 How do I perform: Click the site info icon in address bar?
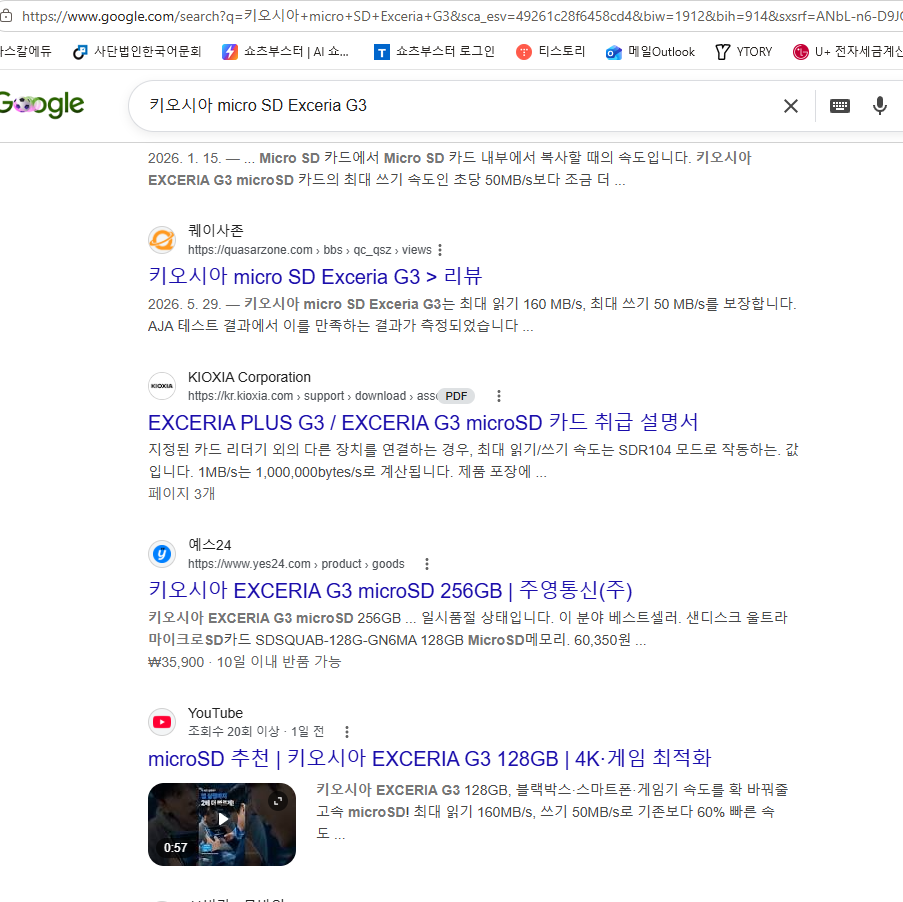(x=6, y=16)
